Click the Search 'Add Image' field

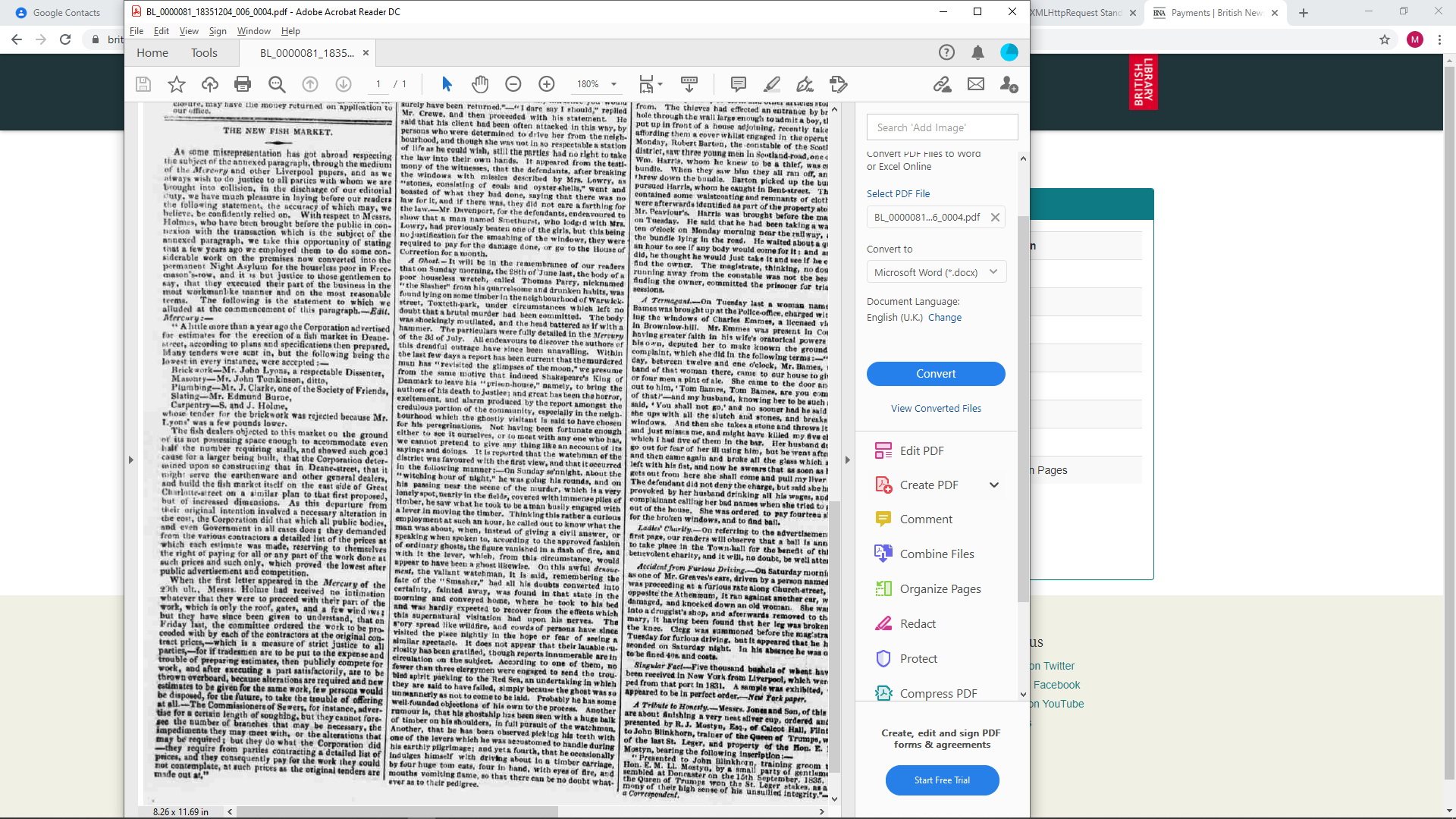(943, 127)
